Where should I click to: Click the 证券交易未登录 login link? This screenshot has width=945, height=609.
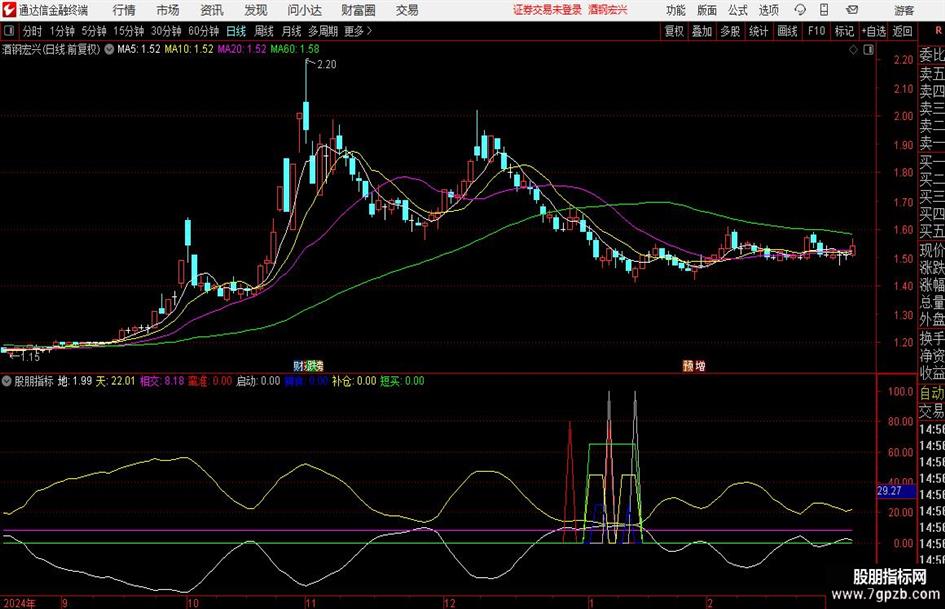point(547,10)
